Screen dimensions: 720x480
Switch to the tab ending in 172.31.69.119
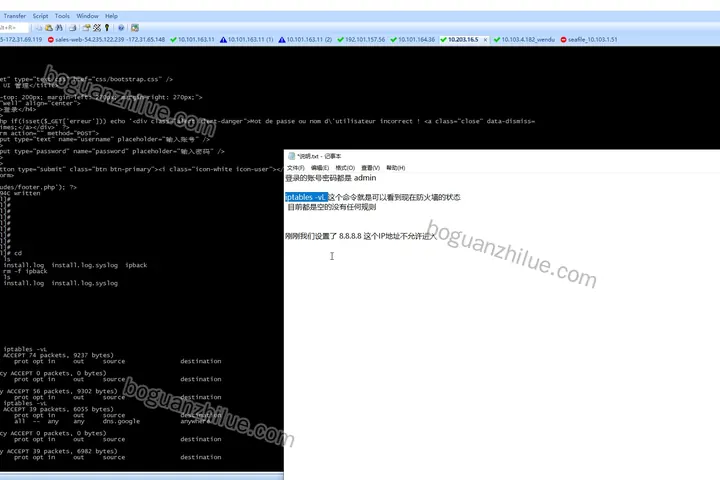pos(21,40)
